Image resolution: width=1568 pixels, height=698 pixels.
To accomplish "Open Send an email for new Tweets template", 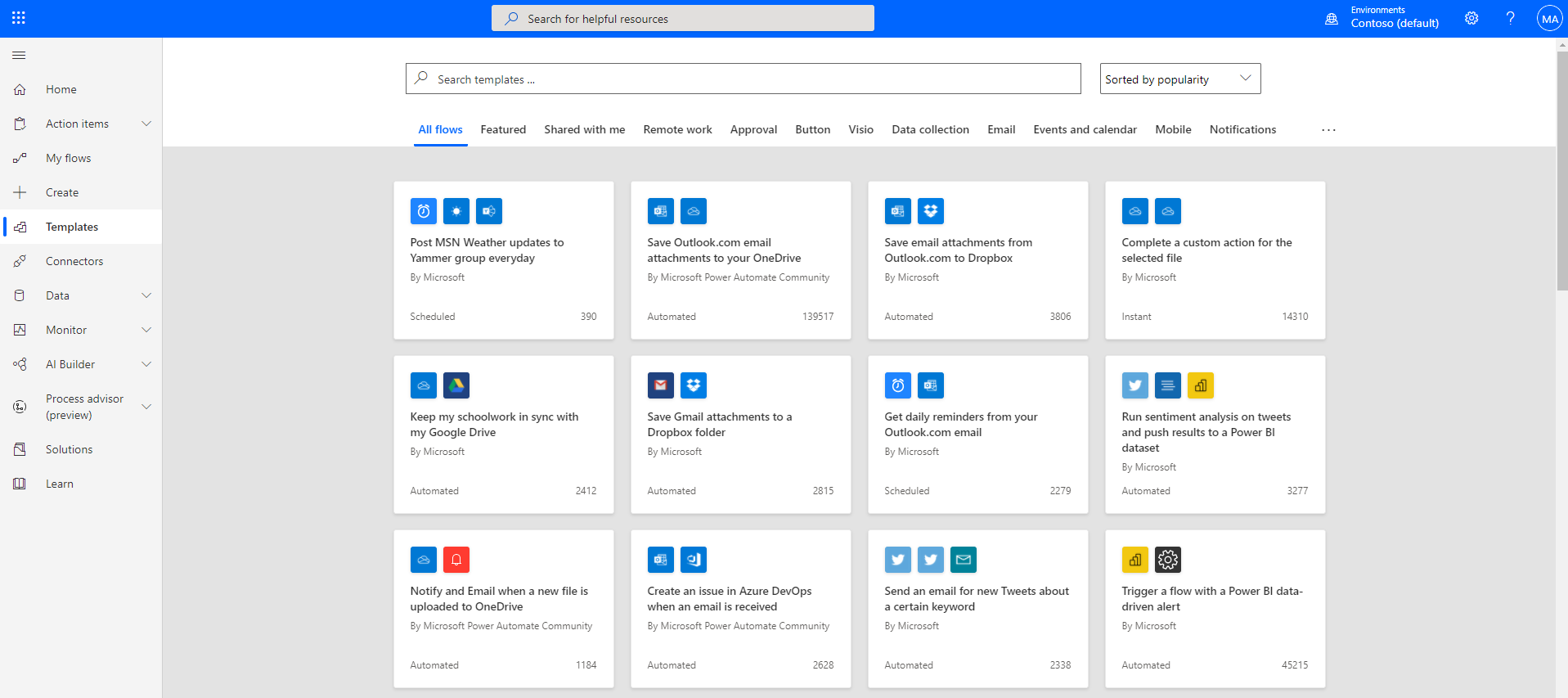I will [977, 609].
